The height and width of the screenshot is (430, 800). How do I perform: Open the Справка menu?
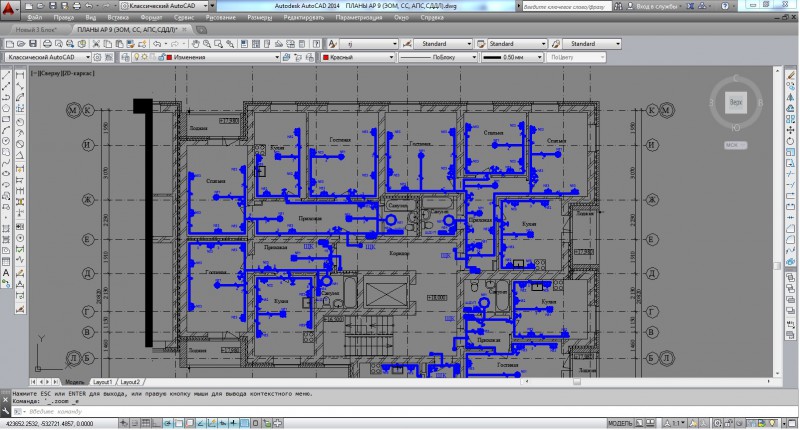432,17
